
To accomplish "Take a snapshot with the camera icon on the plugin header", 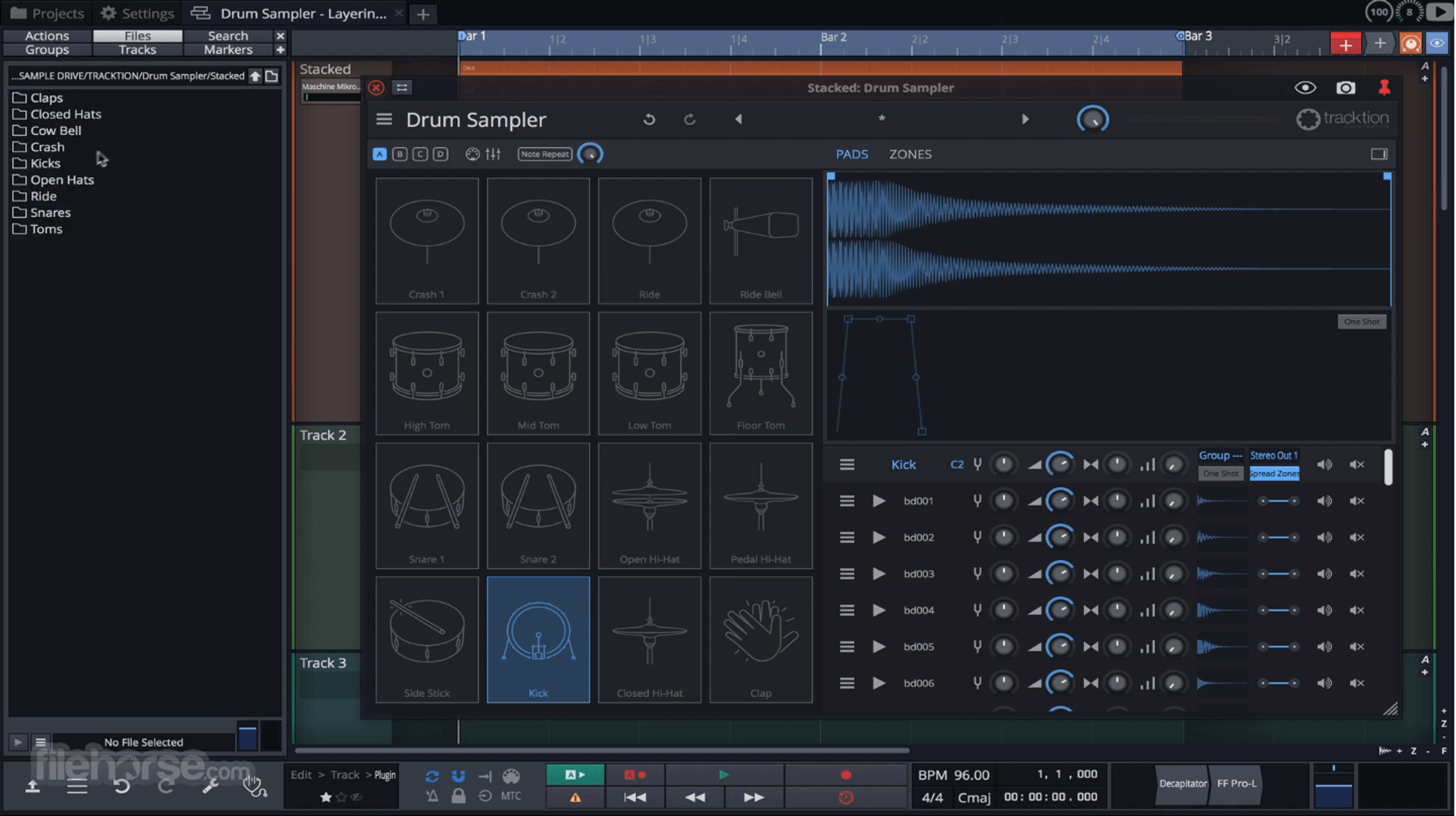I will tap(1346, 88).
